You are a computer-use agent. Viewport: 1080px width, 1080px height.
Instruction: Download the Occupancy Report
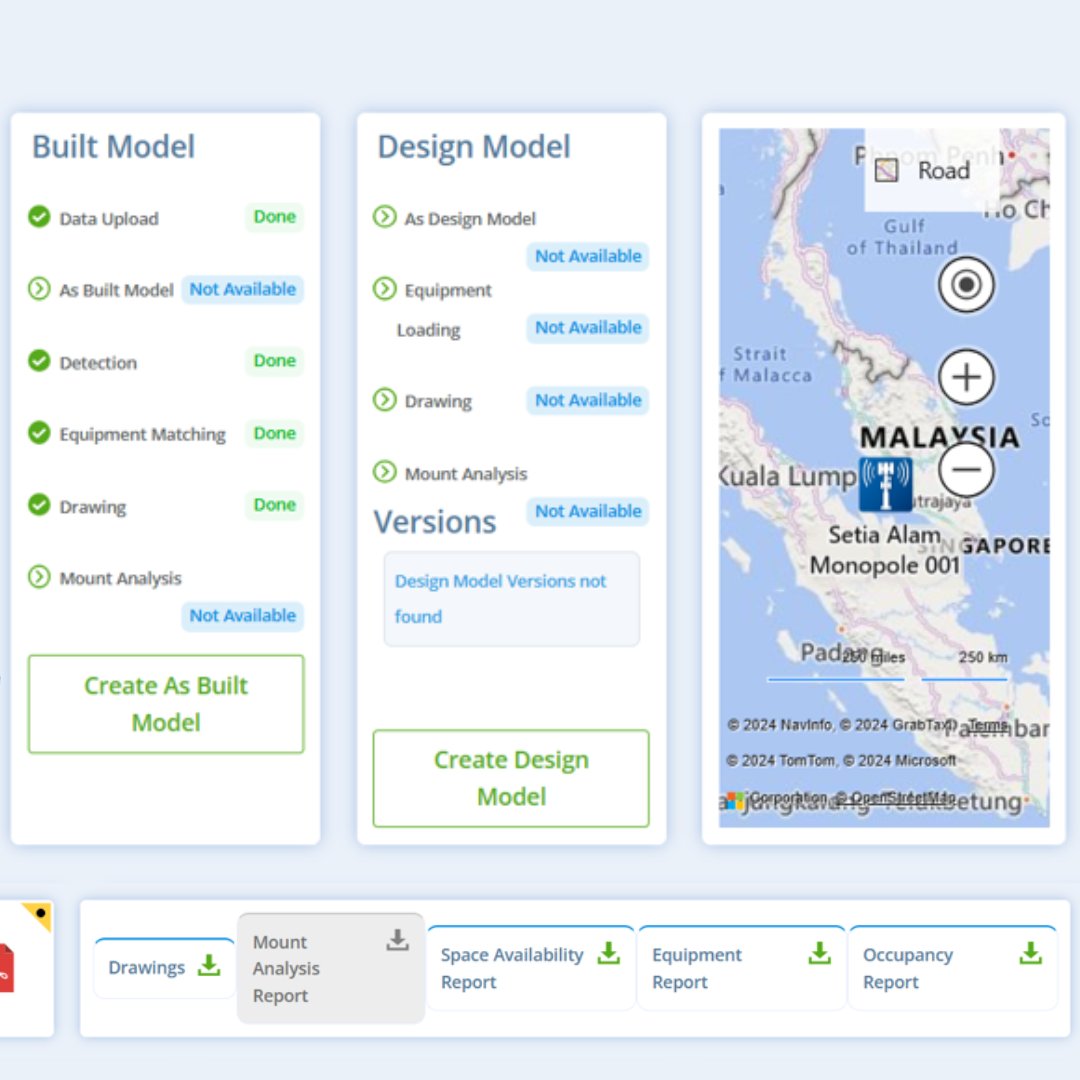click(1030, 953)
